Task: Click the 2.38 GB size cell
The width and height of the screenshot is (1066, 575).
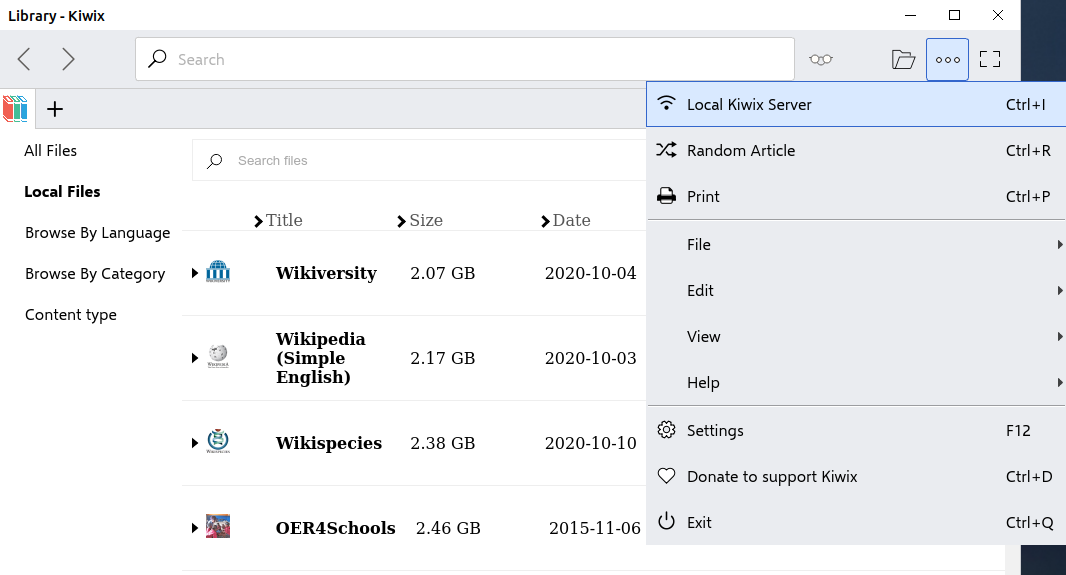Action: coord(443,443)
